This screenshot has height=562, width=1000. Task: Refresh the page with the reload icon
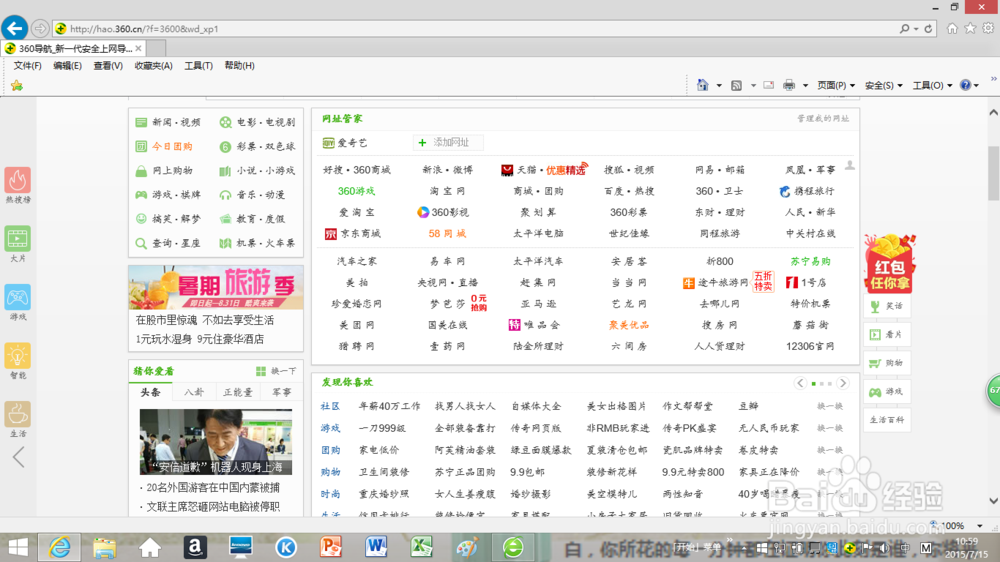929,29
